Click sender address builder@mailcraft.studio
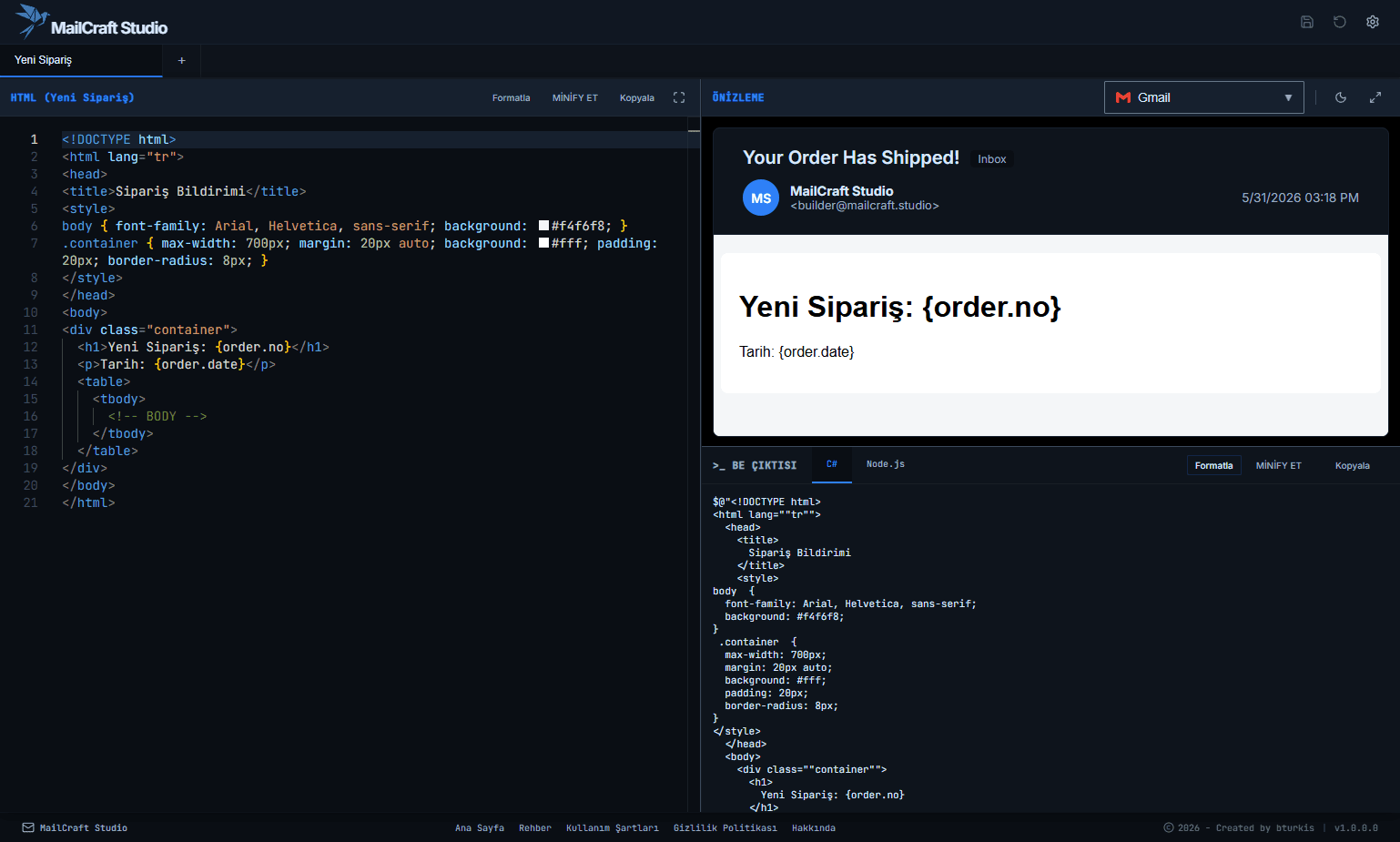The image size is (1400, 842). 864,206
